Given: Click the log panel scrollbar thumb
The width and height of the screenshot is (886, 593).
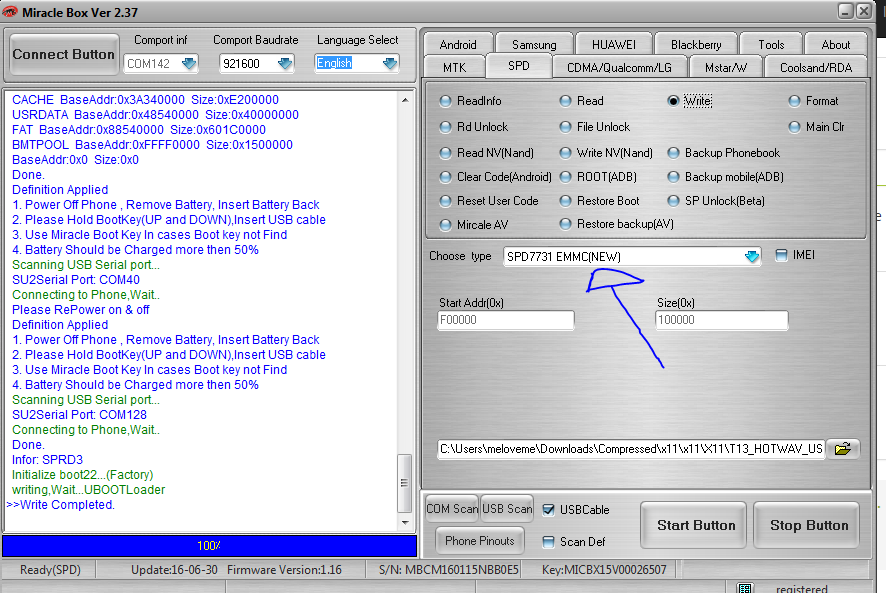Looking at the screenshot, I should (x=405, y=483).
